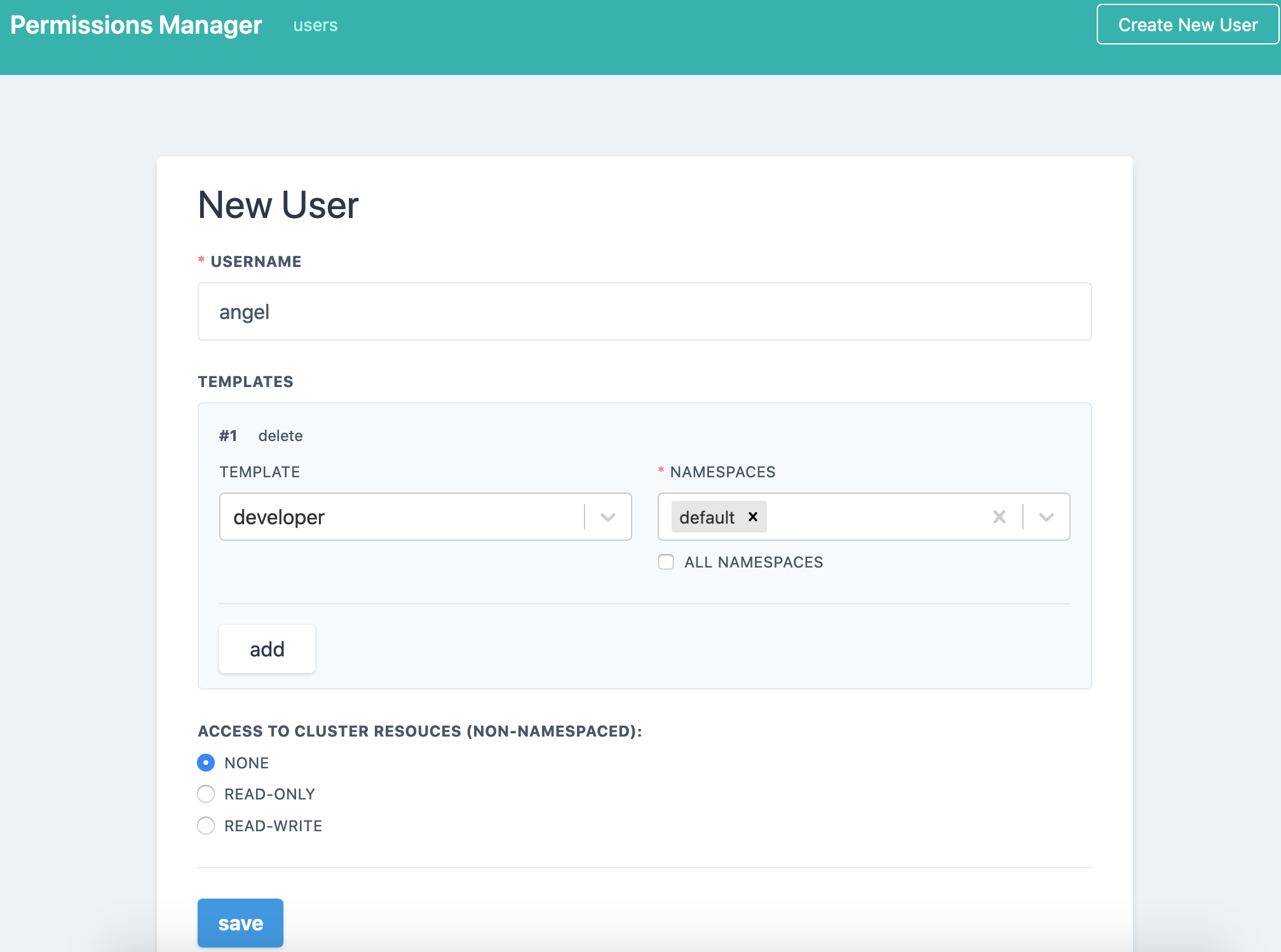Click Create New User button top right

[1187, 25]
